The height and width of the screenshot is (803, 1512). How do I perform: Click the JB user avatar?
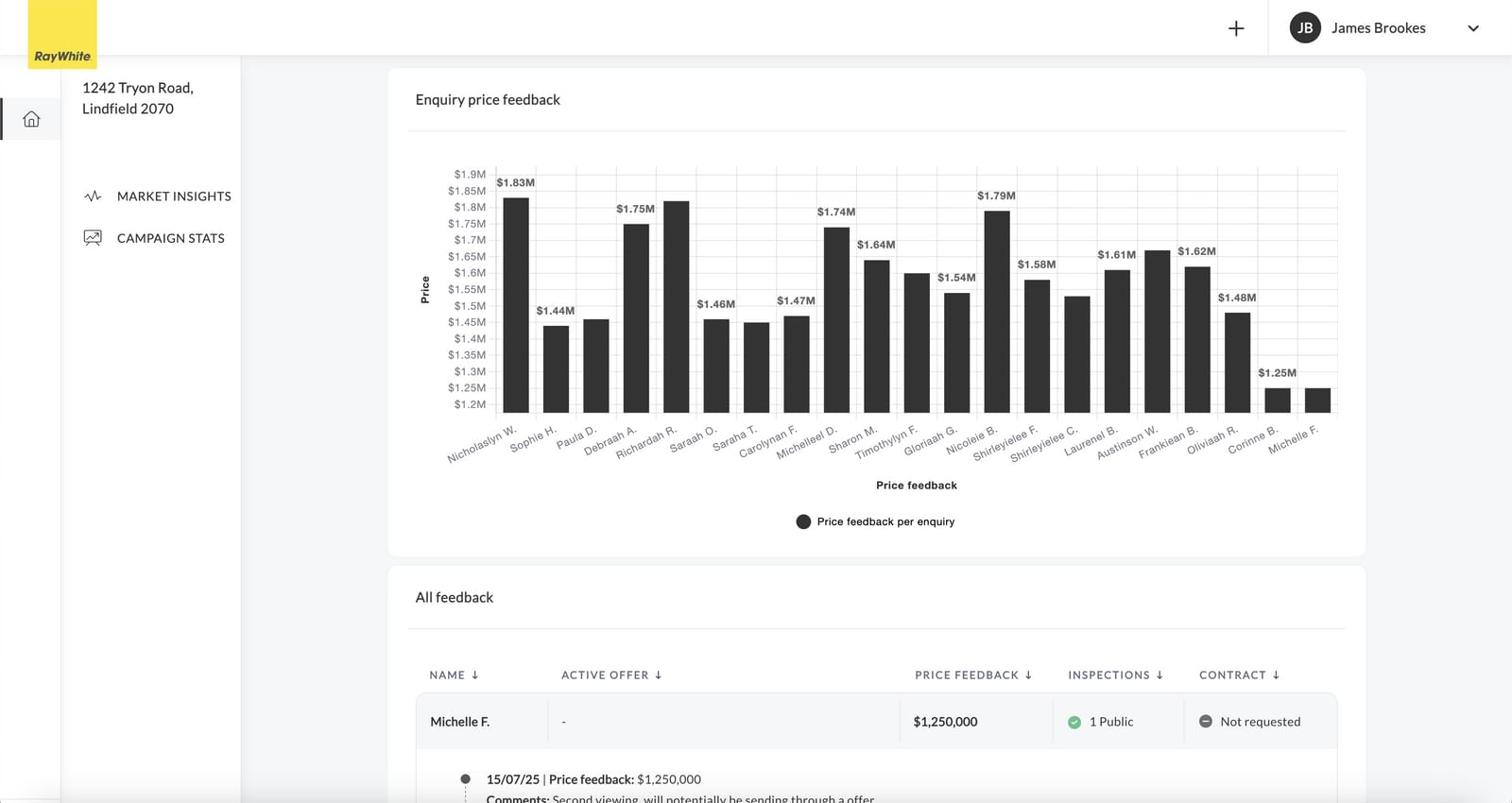point(1305,28)
